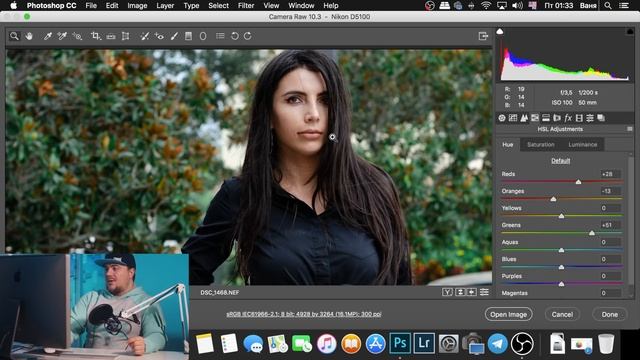
Task: Select the Color Sampler tool
Action: tap(62, 36)
